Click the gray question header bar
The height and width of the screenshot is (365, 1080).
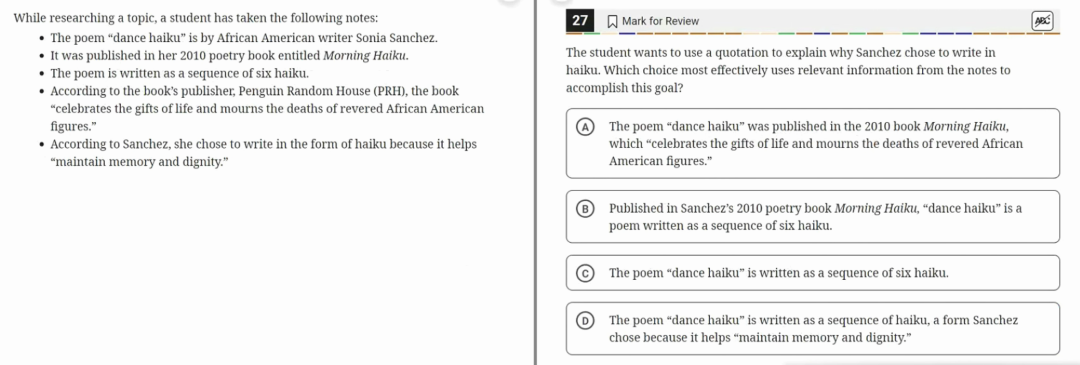coord(813,21)
